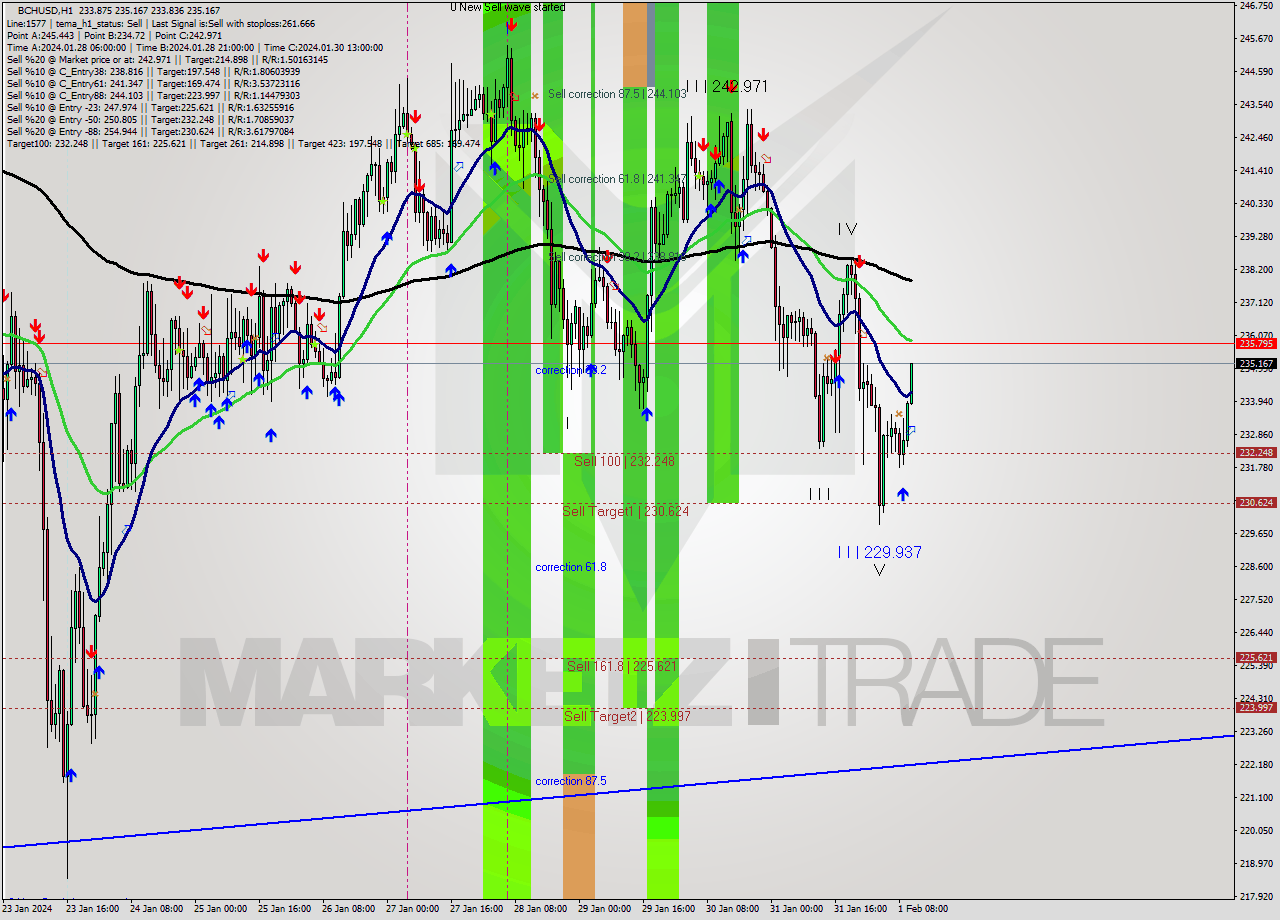Select 'Sell Target1 | 230.624' label
Image resolution: width=1280 pixels, height=920 pixels.
click(x=625, y=511)
